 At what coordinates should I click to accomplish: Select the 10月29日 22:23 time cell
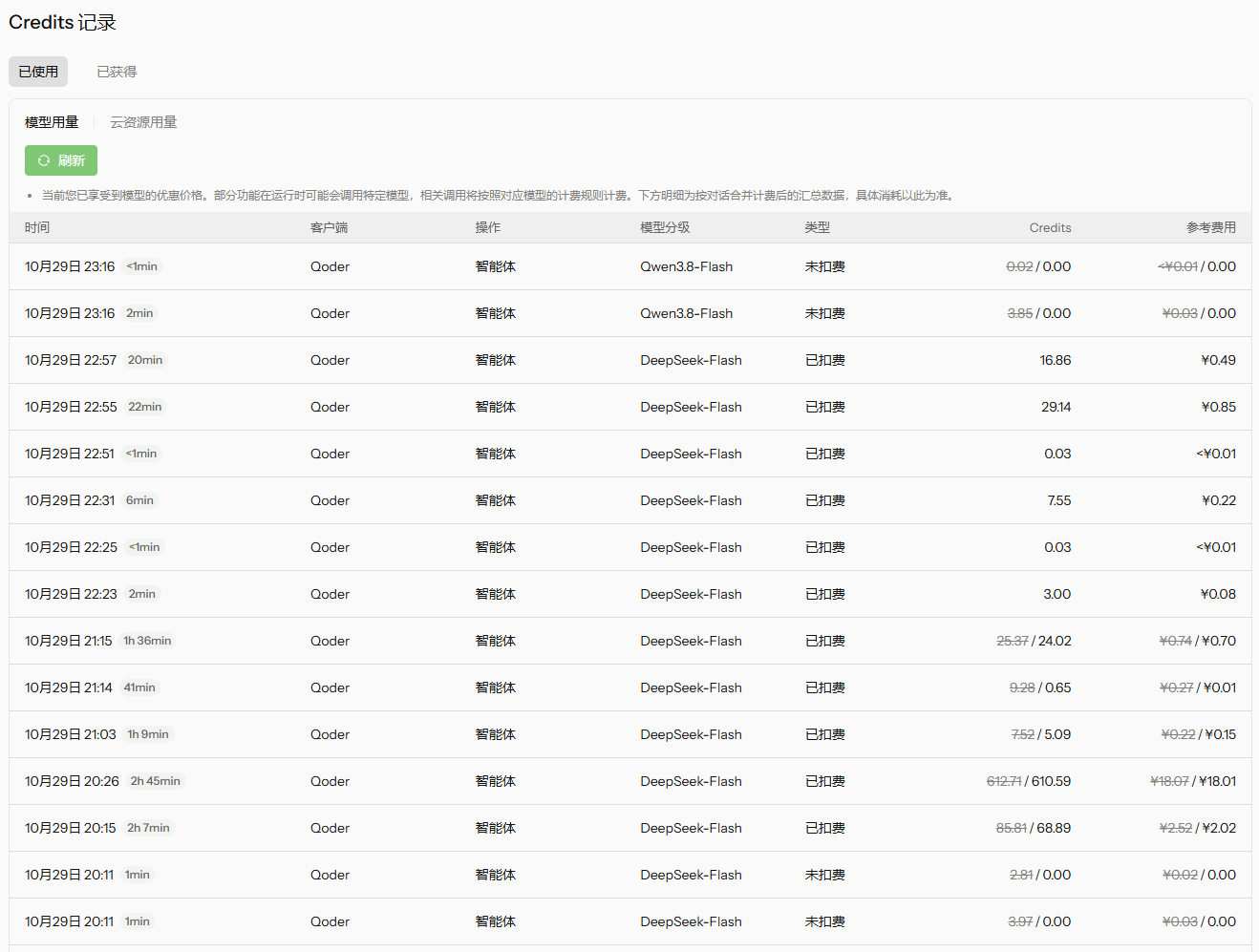point(71,594)
